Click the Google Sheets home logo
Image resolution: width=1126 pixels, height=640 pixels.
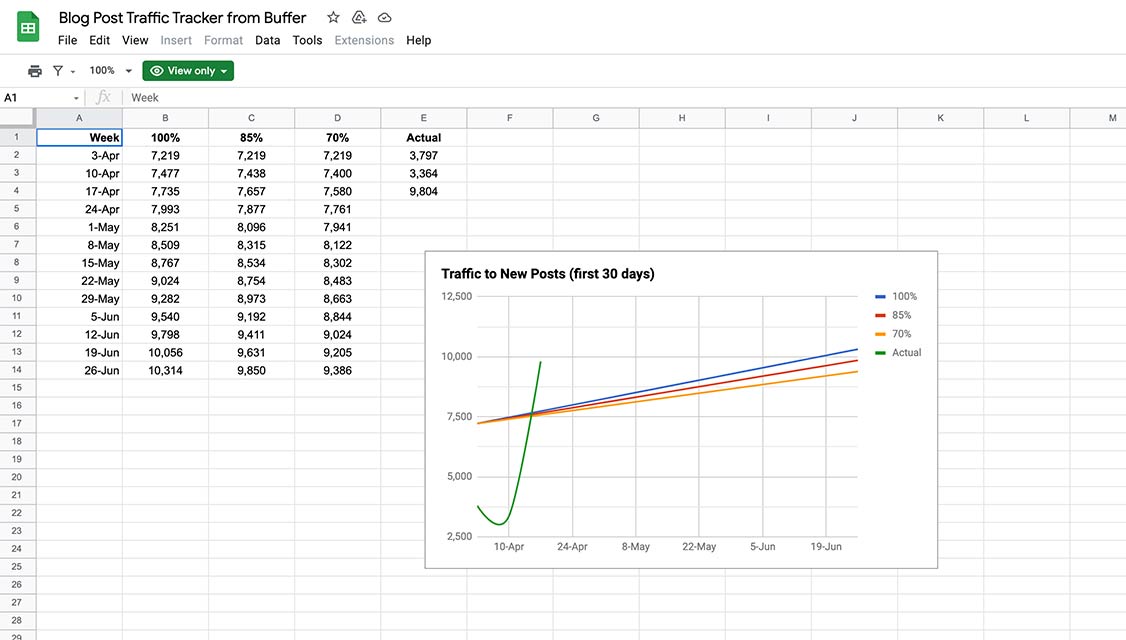point(28,28)
